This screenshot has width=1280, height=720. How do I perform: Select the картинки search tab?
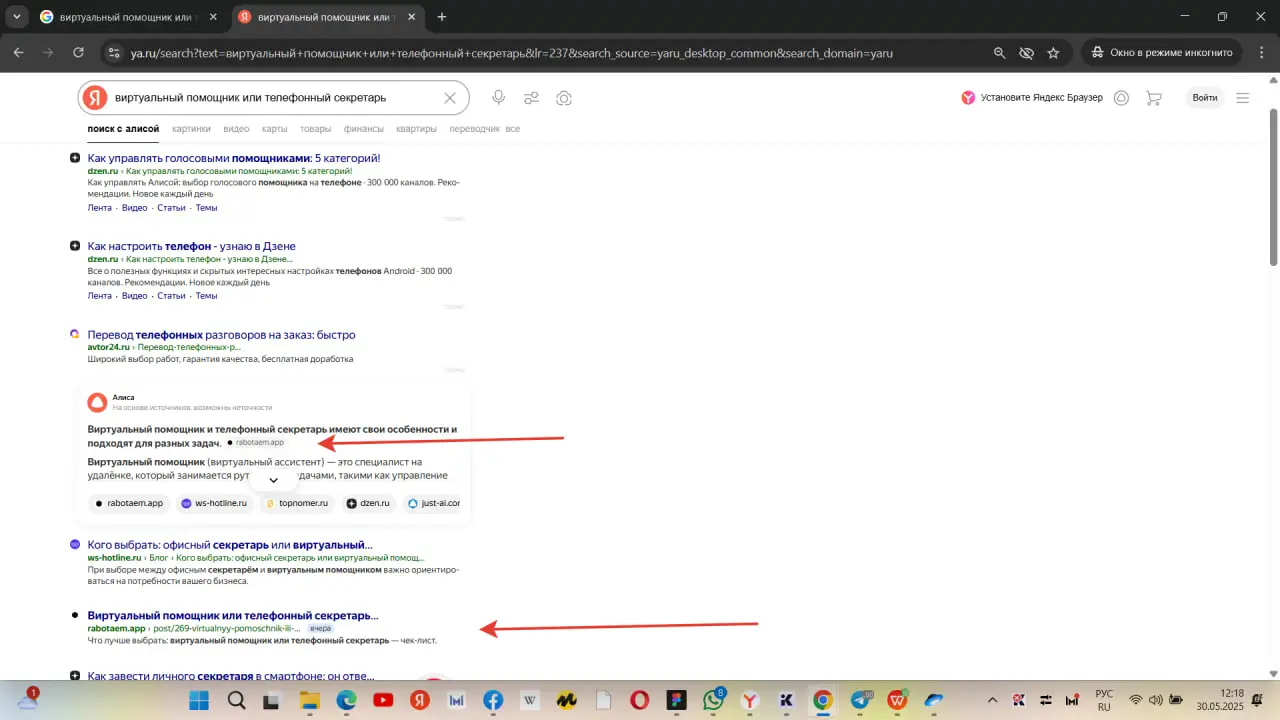[191, 129]
